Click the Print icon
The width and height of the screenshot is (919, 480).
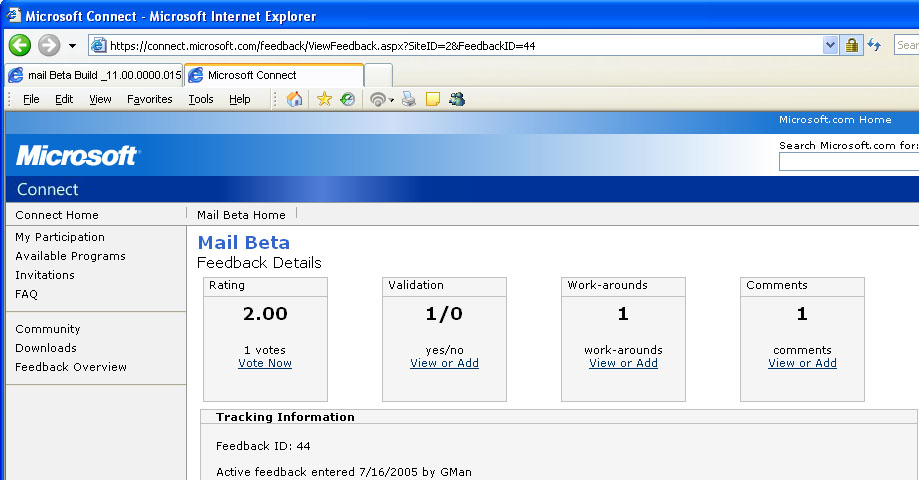(409, 99)
